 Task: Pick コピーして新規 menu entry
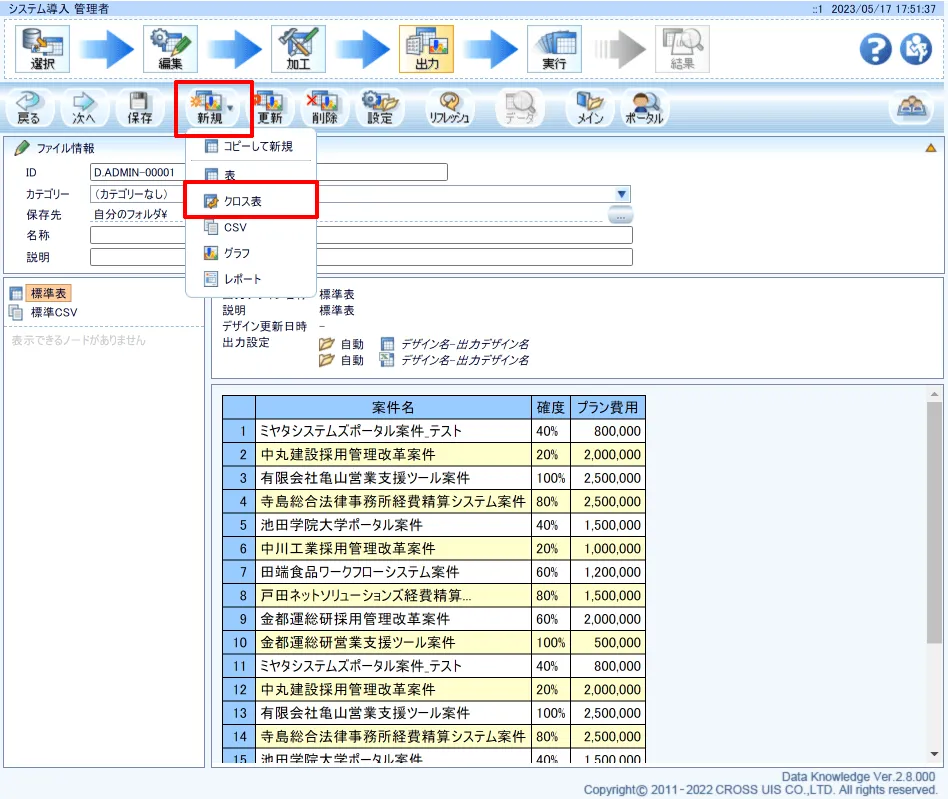click(x=257, y=147)
